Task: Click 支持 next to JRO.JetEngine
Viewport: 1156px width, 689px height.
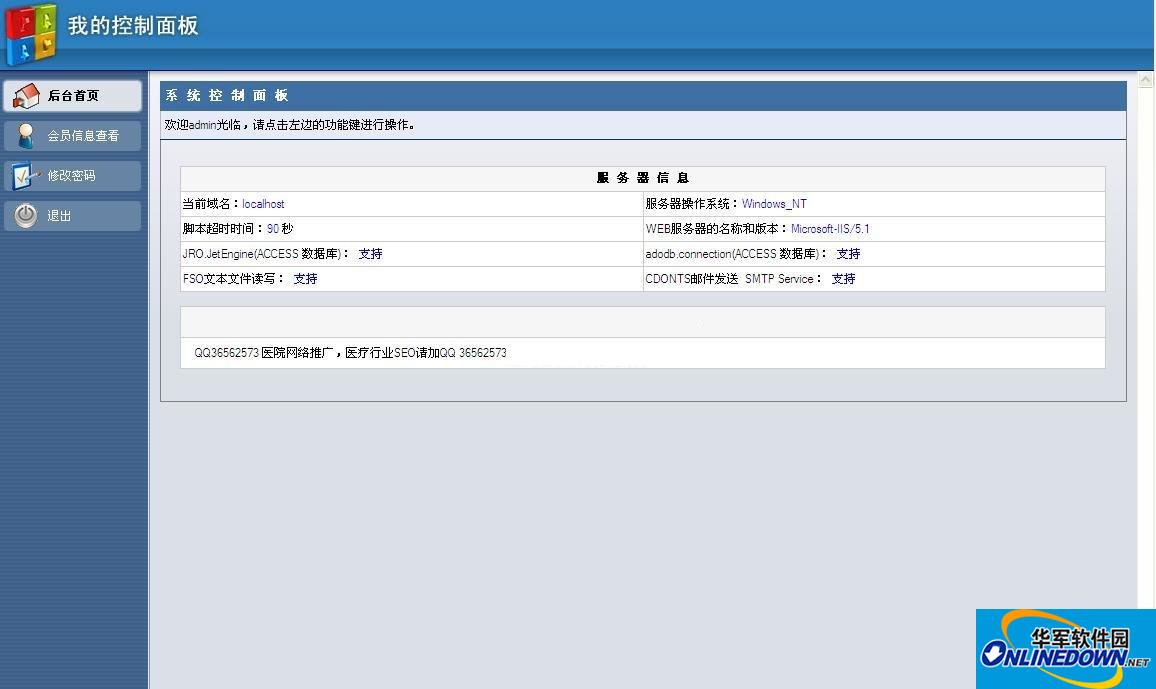Action: [x=370, y=253]
